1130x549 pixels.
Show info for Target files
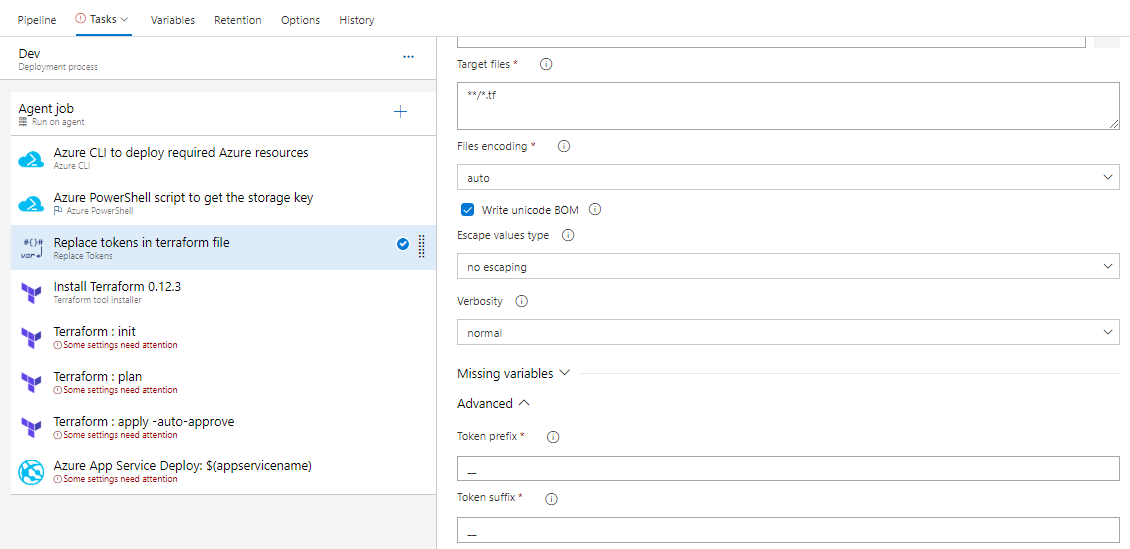[x=546, y=64]
